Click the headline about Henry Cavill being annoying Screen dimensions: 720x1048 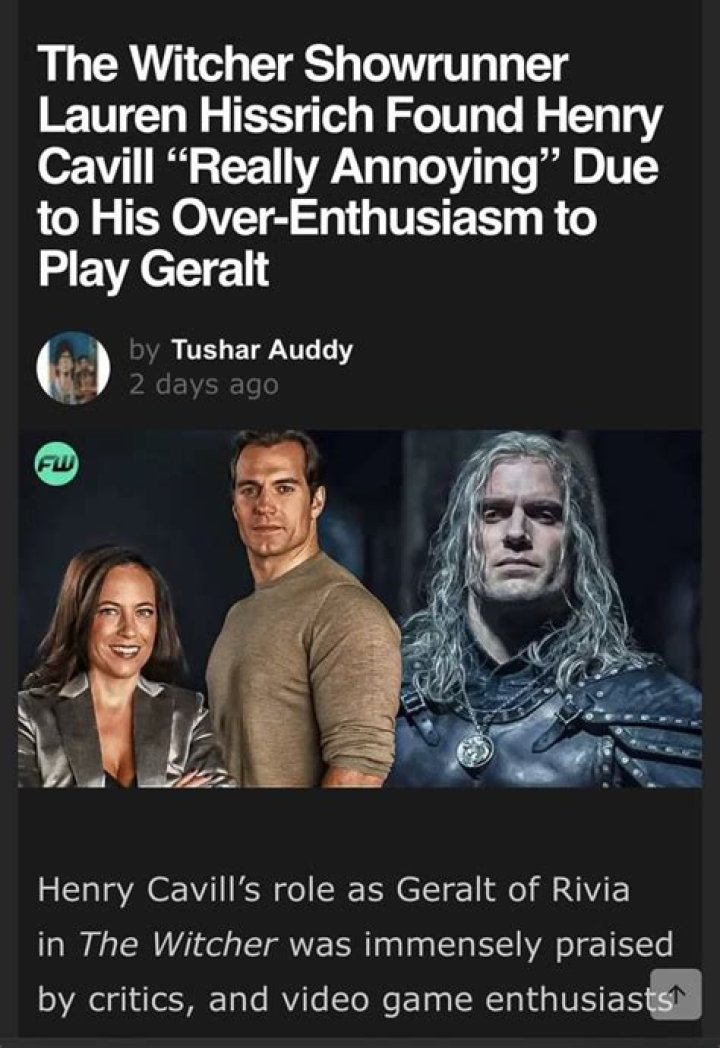pyautogui.click(x=340, y=165)
